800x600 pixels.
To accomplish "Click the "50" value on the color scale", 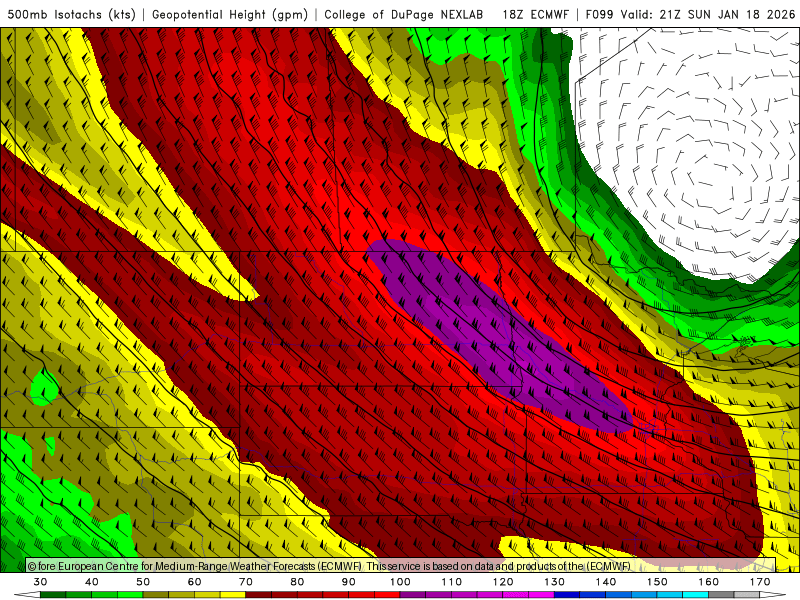I will (x=143, y=582).
